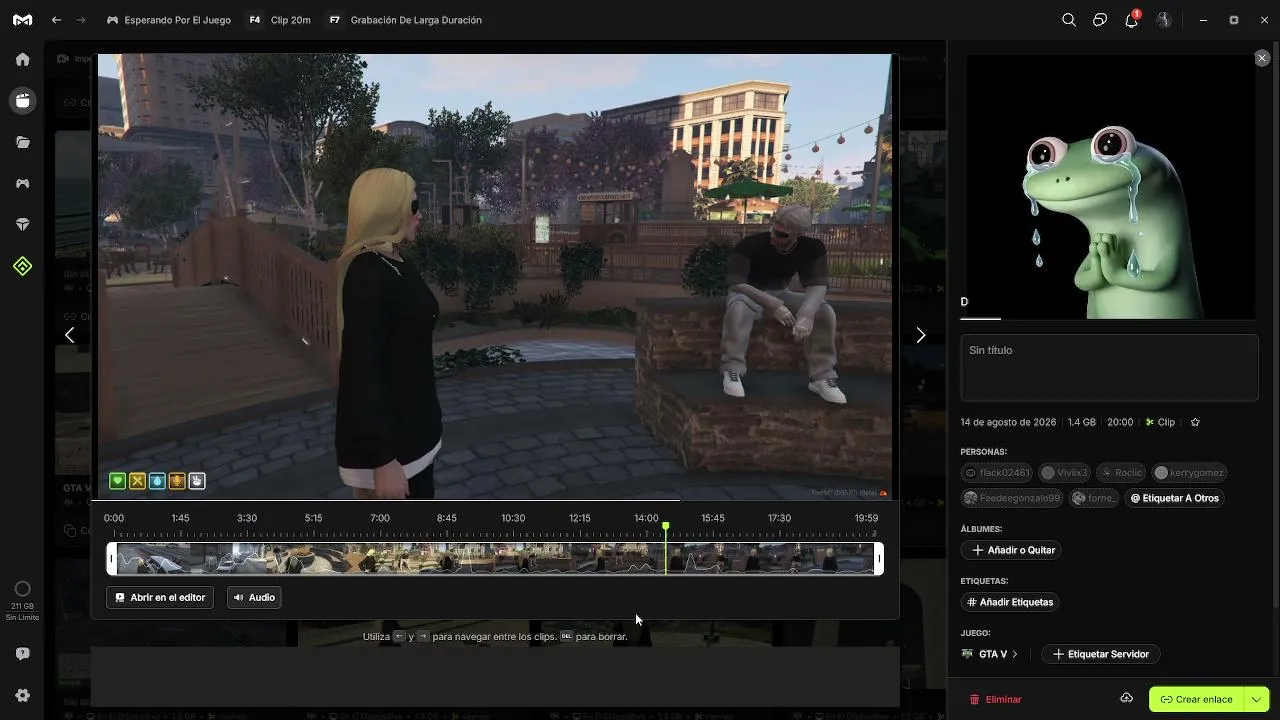1280x720 pixels.
Task: Check the 211 GB storage indicator
Action: [22, 600]
